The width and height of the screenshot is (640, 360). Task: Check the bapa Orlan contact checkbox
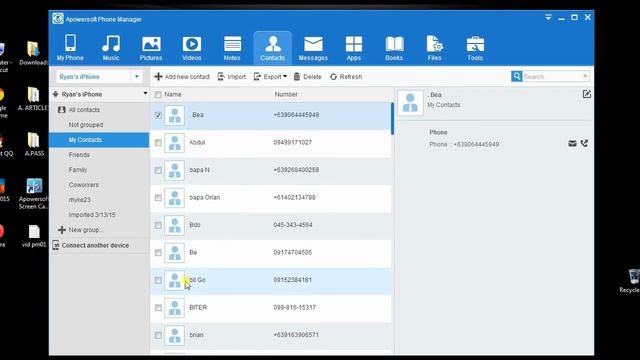[x=158, y=198]
